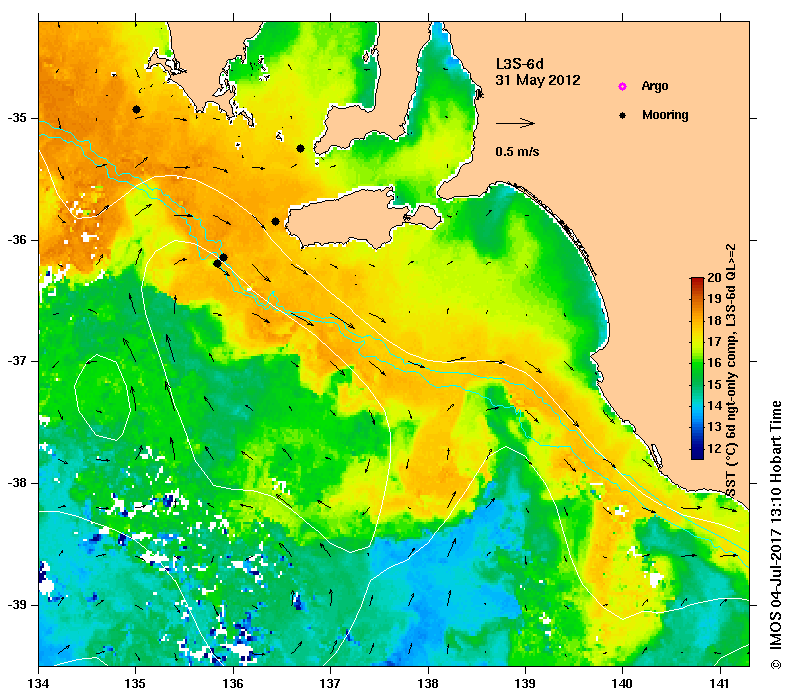
Task: Click color bar value 12
Action: pyautogui.click(x=714, y=448)
